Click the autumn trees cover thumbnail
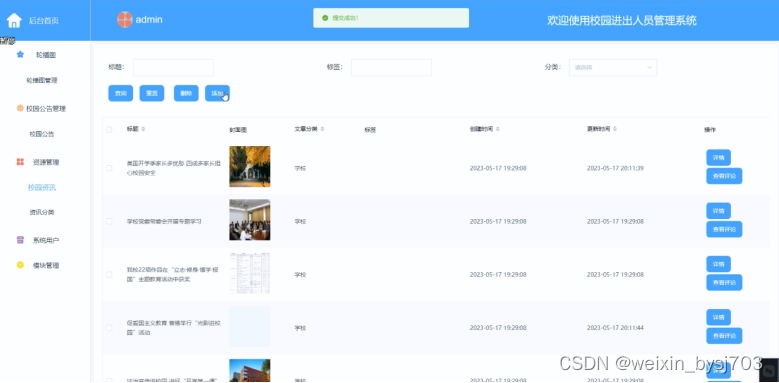 pyautogui.click(x=249, y=166)
